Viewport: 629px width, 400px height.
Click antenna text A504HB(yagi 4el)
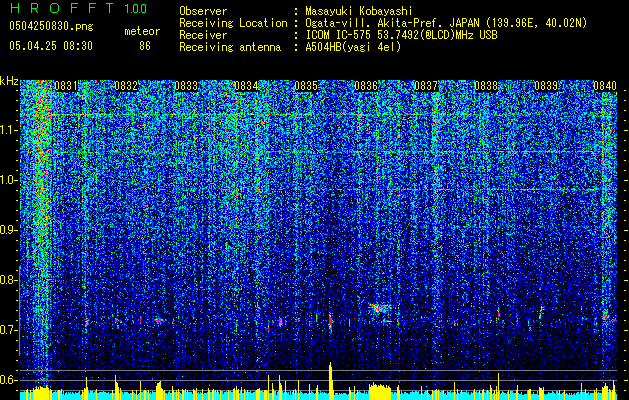pos(353,47)
